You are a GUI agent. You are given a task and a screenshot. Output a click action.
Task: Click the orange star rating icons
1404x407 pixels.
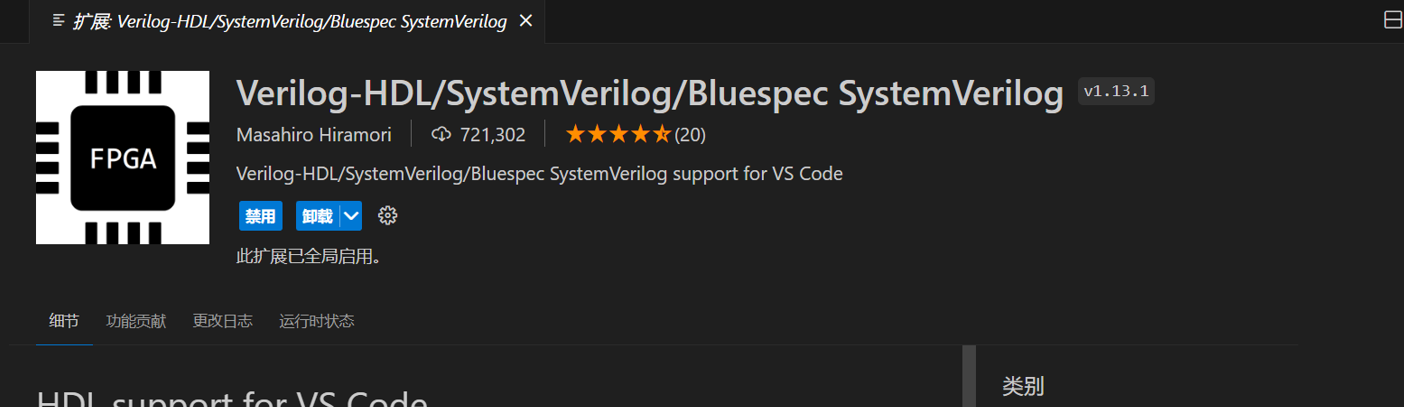pyautogui.click(x=618, y=134)
